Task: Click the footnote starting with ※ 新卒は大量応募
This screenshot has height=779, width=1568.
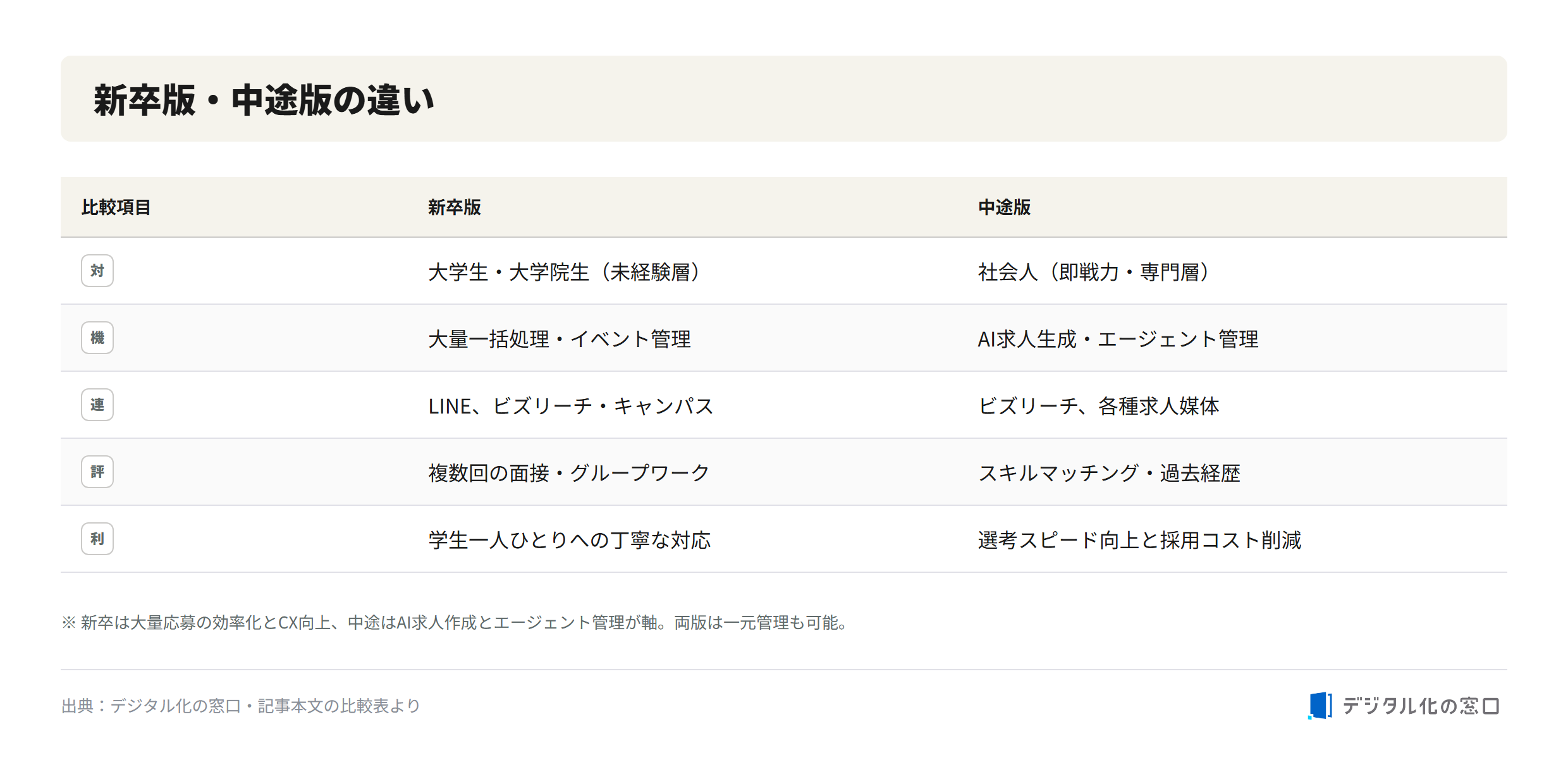Action: coord(455,622)
